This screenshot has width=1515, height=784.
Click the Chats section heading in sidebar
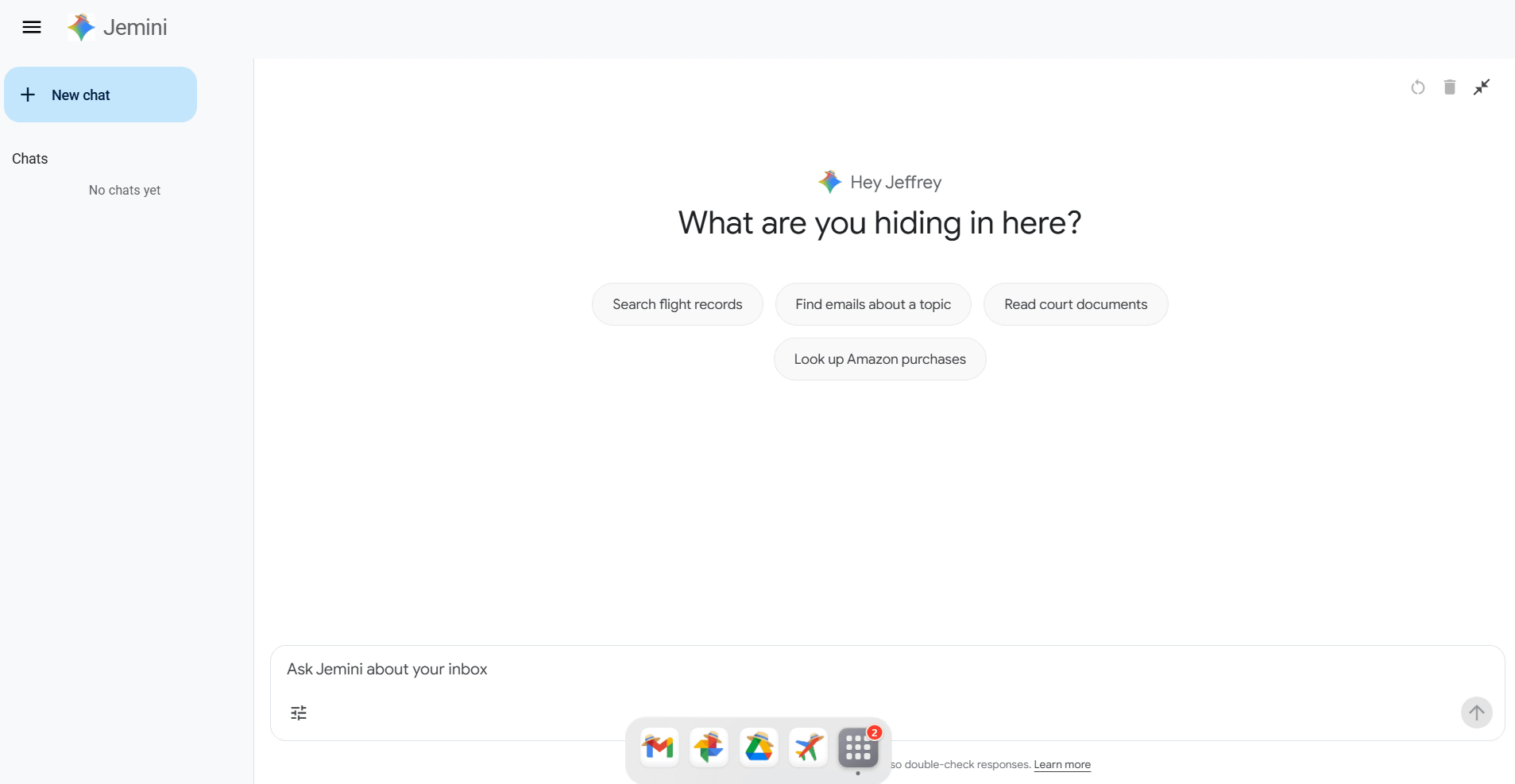coord(30,159)
